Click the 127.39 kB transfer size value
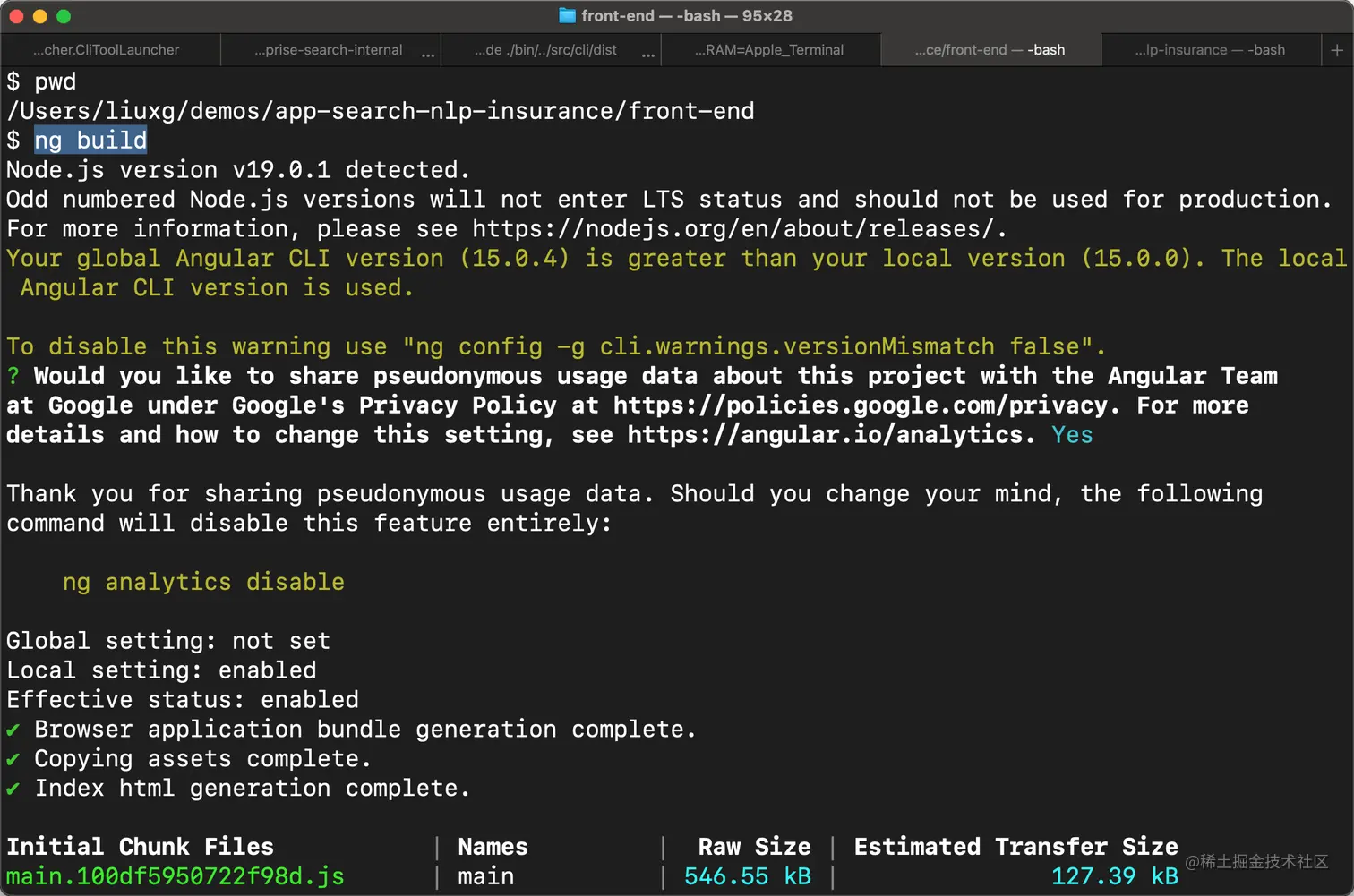Image resolution: width=1354 pixels, height=896 pixels. click(1115, 876)
